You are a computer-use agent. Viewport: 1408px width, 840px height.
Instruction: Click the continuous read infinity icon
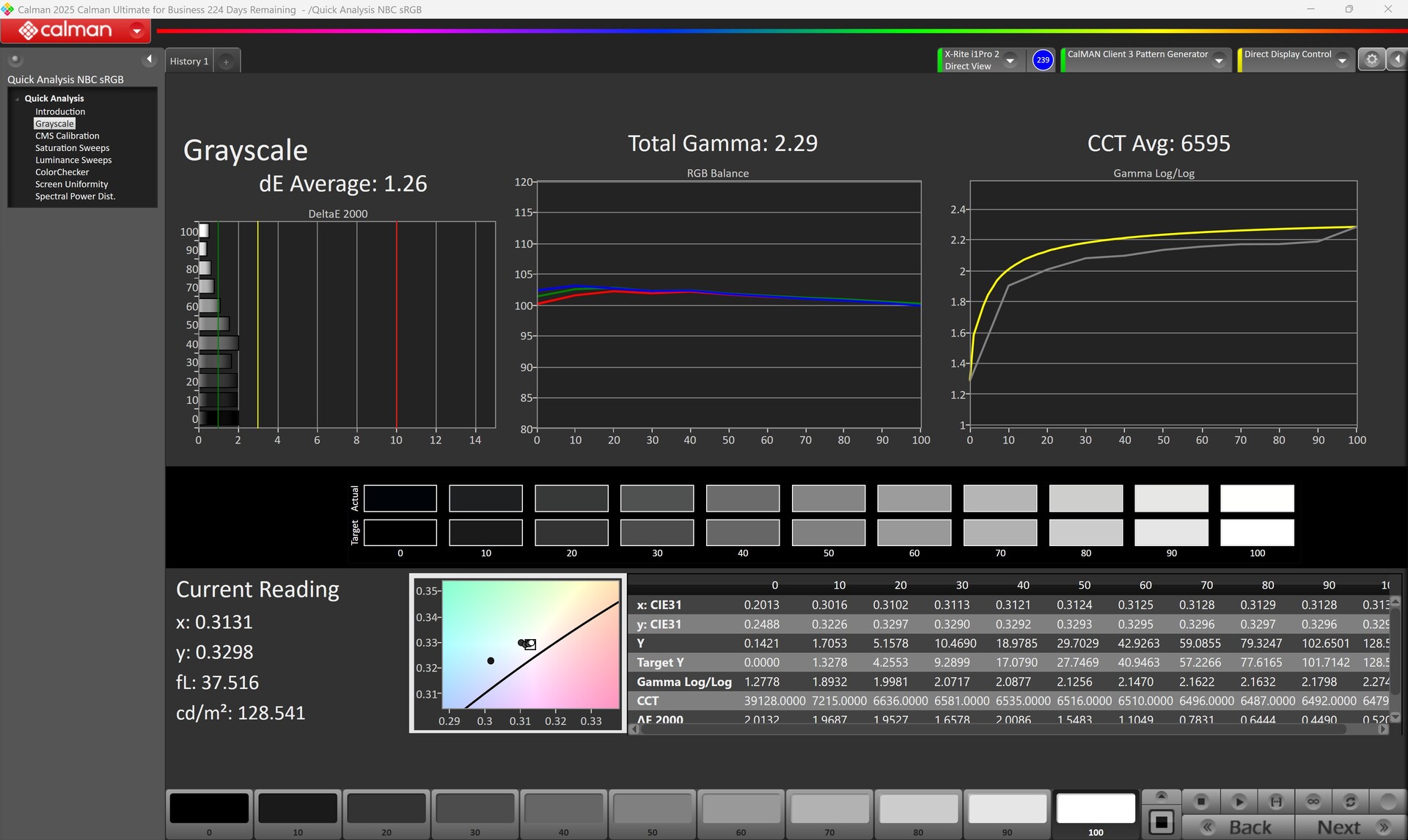click(x=1313, y=801)
